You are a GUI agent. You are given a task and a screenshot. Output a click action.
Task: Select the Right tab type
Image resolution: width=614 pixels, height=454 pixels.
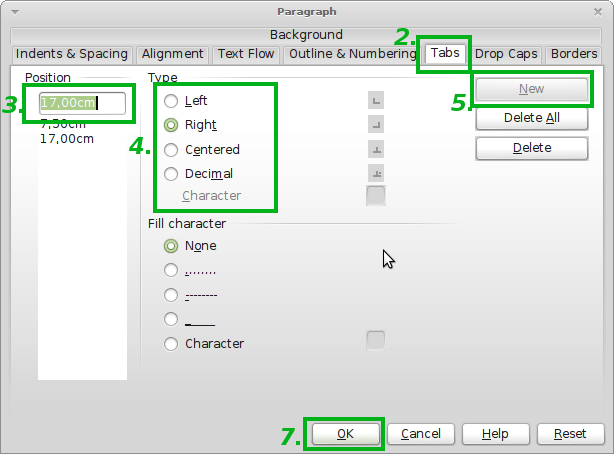pyautogui.click(x=171, y=125)
